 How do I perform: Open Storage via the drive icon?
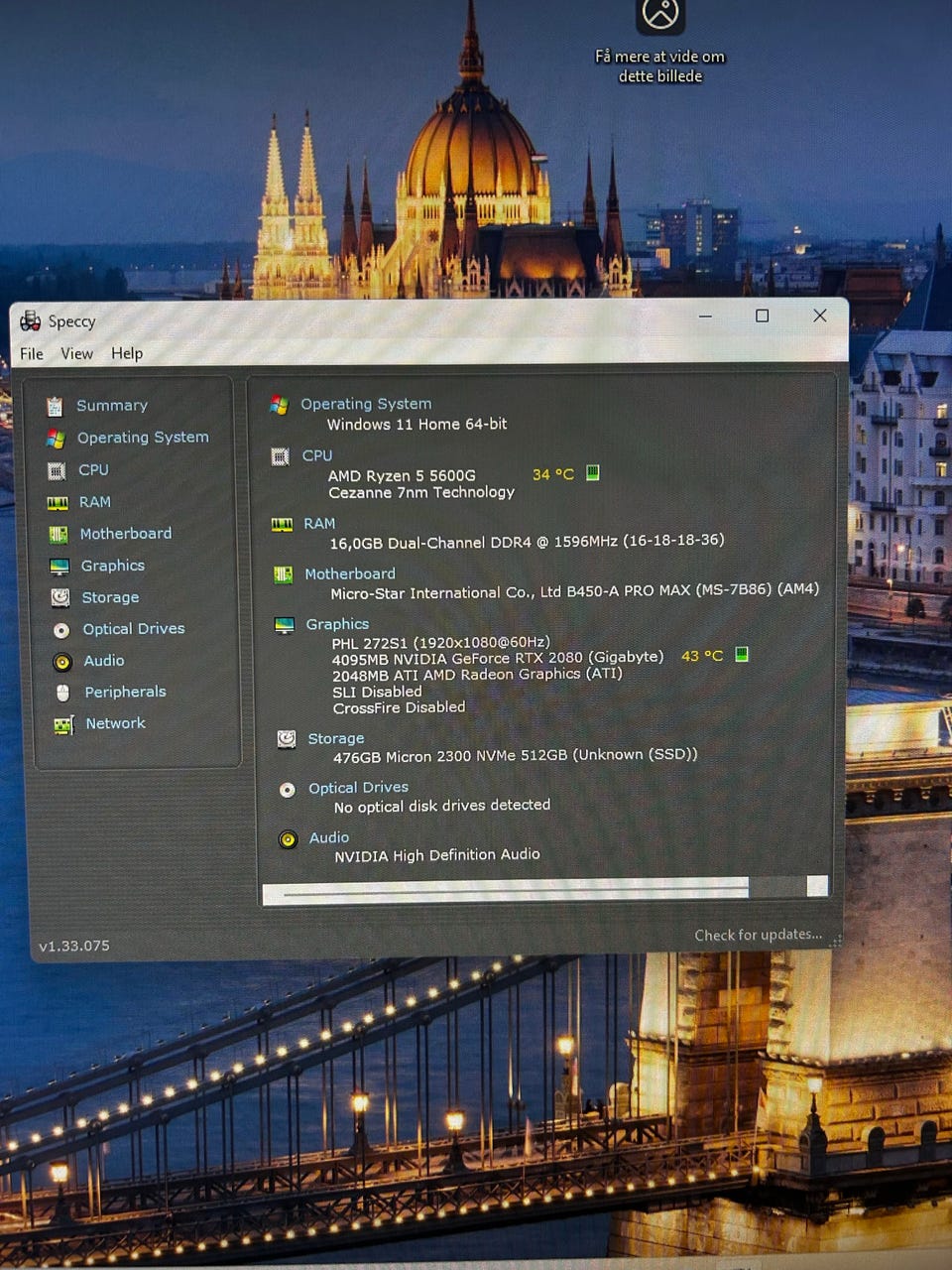pos(60,597)
